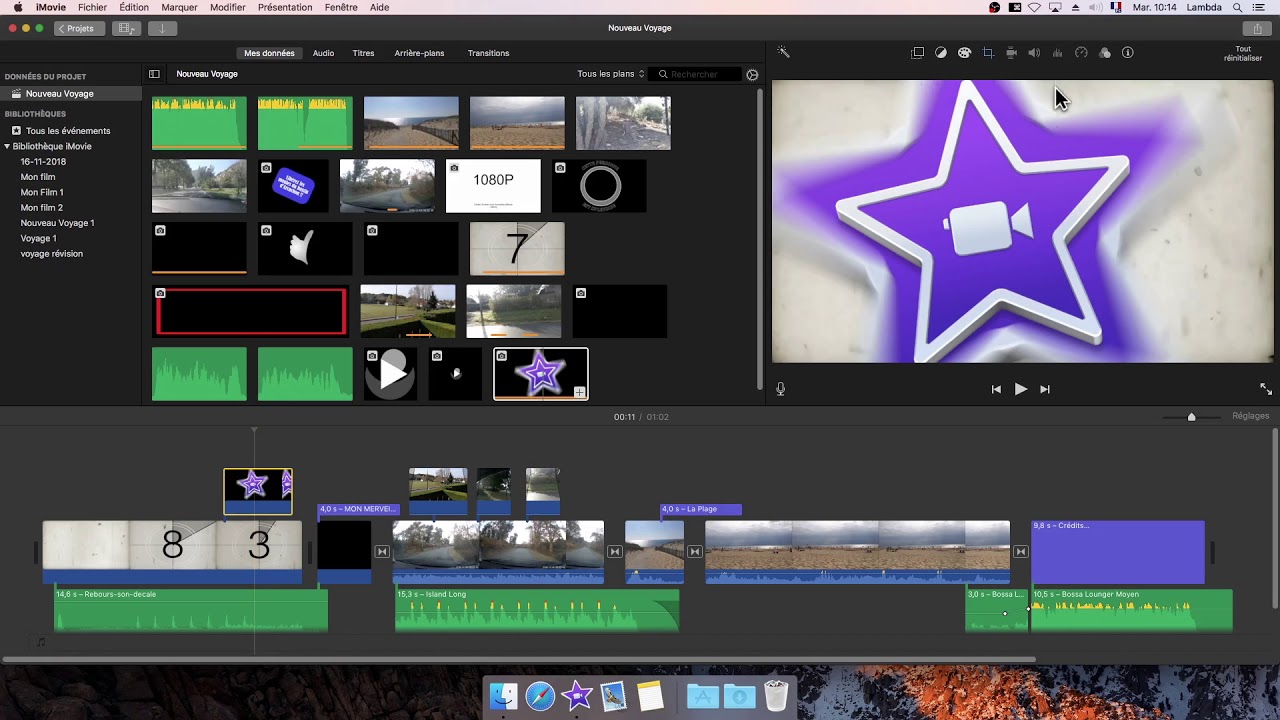Open the Tous les plans filter dropdown
This screenshot has height=720, width=1280.
[611, 74]
